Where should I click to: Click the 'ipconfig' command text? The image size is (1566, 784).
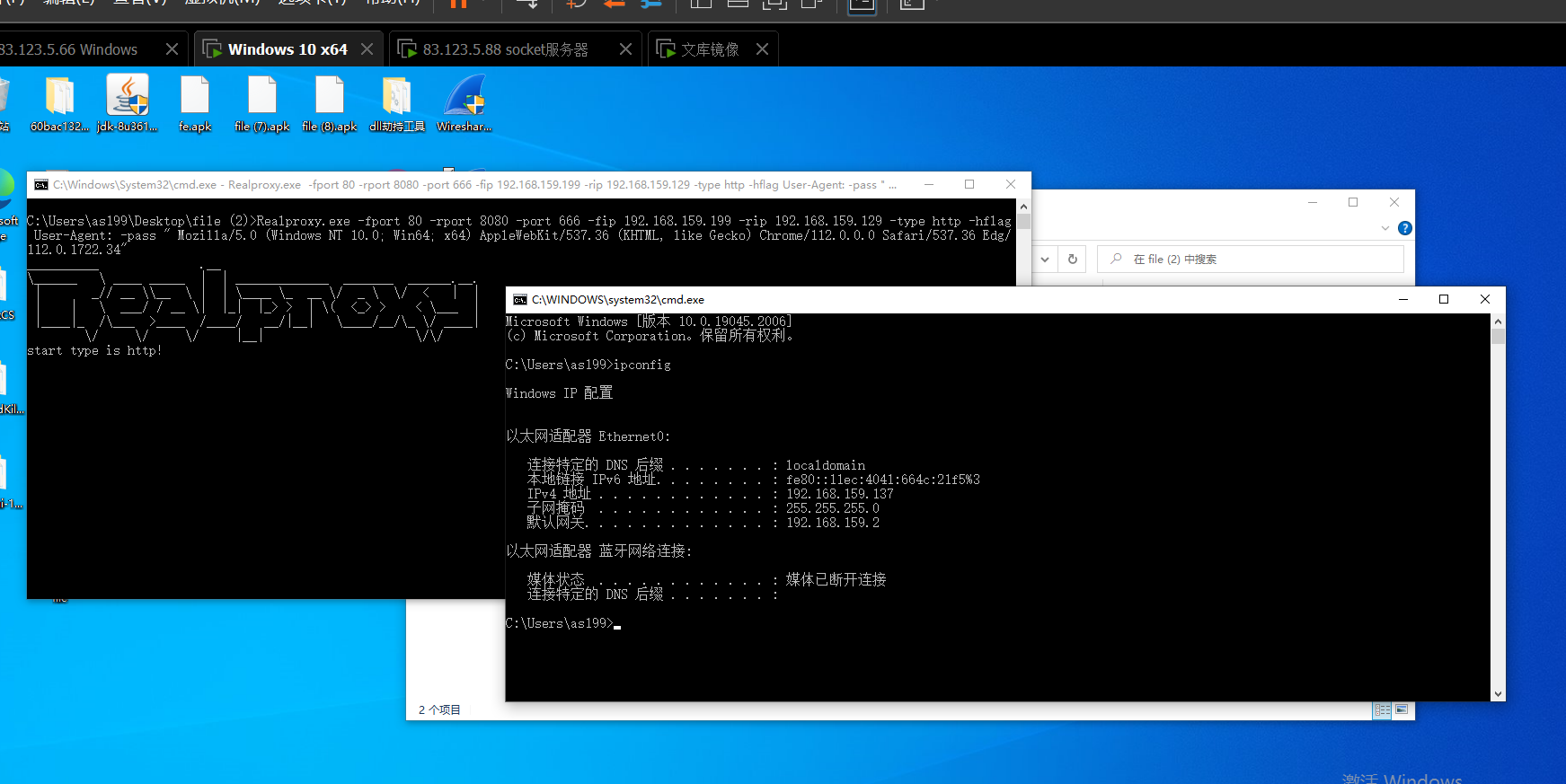[641, 365]
